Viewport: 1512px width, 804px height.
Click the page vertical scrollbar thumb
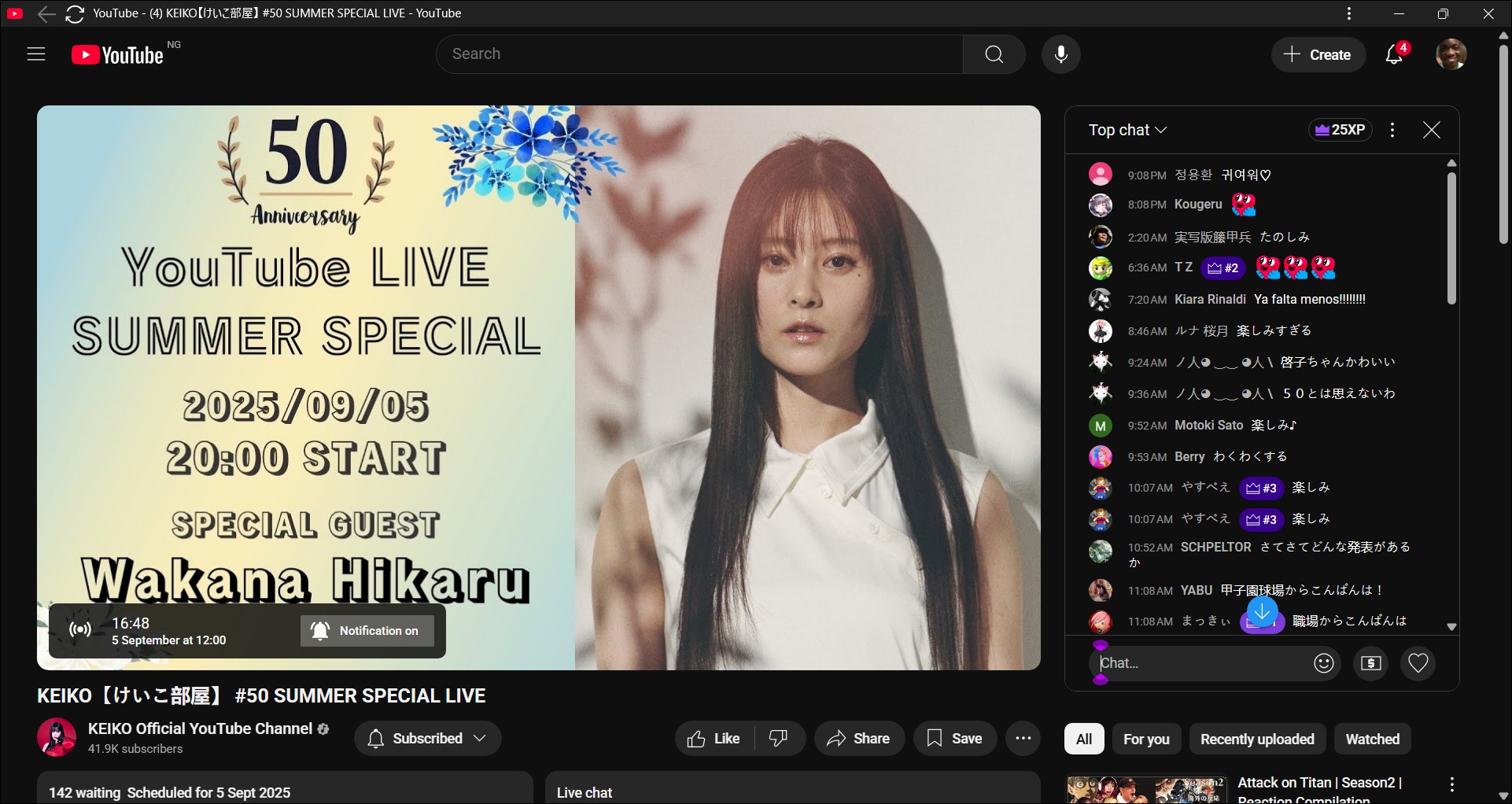click(1504, 143)
